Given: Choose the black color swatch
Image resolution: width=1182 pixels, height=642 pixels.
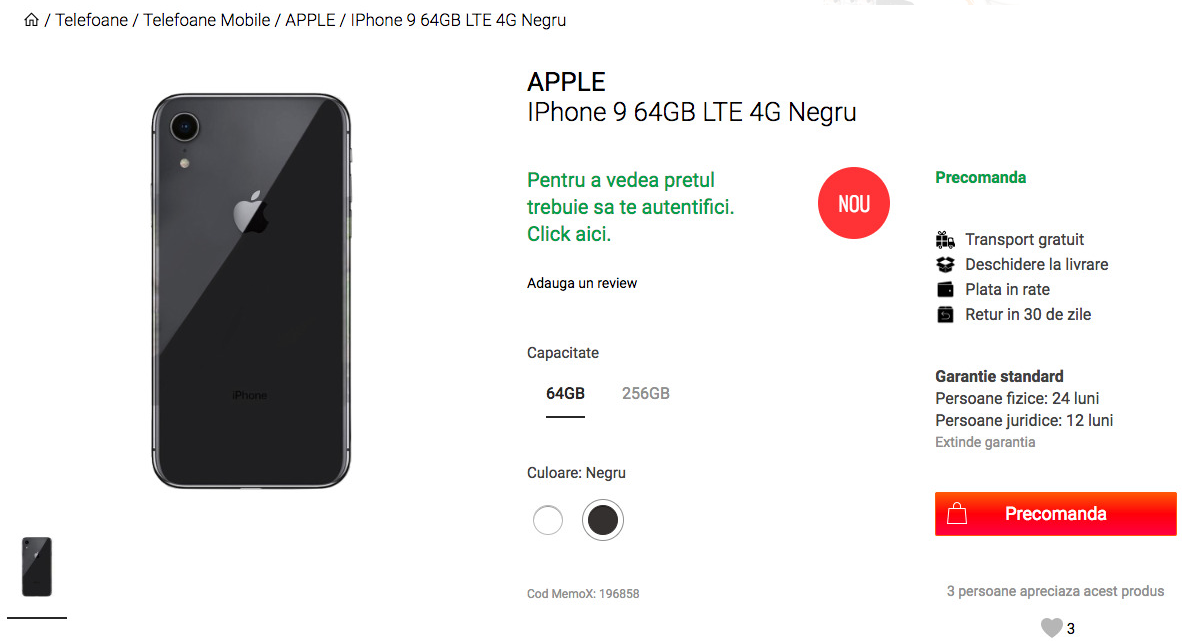Looking at the screenshot, I should [603, 520].
